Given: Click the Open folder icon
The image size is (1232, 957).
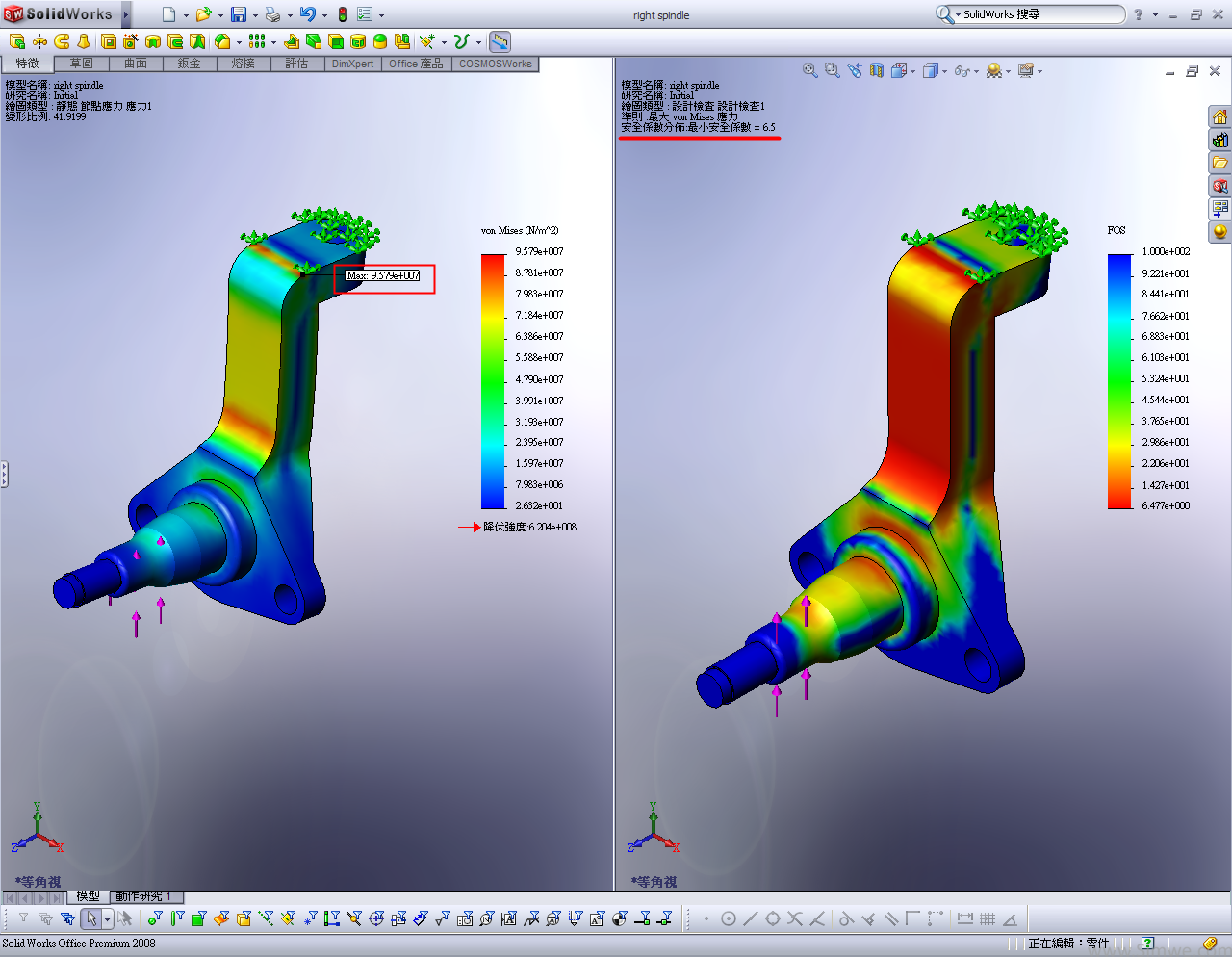Looking at the screenshot, I should tap(203, 14).
